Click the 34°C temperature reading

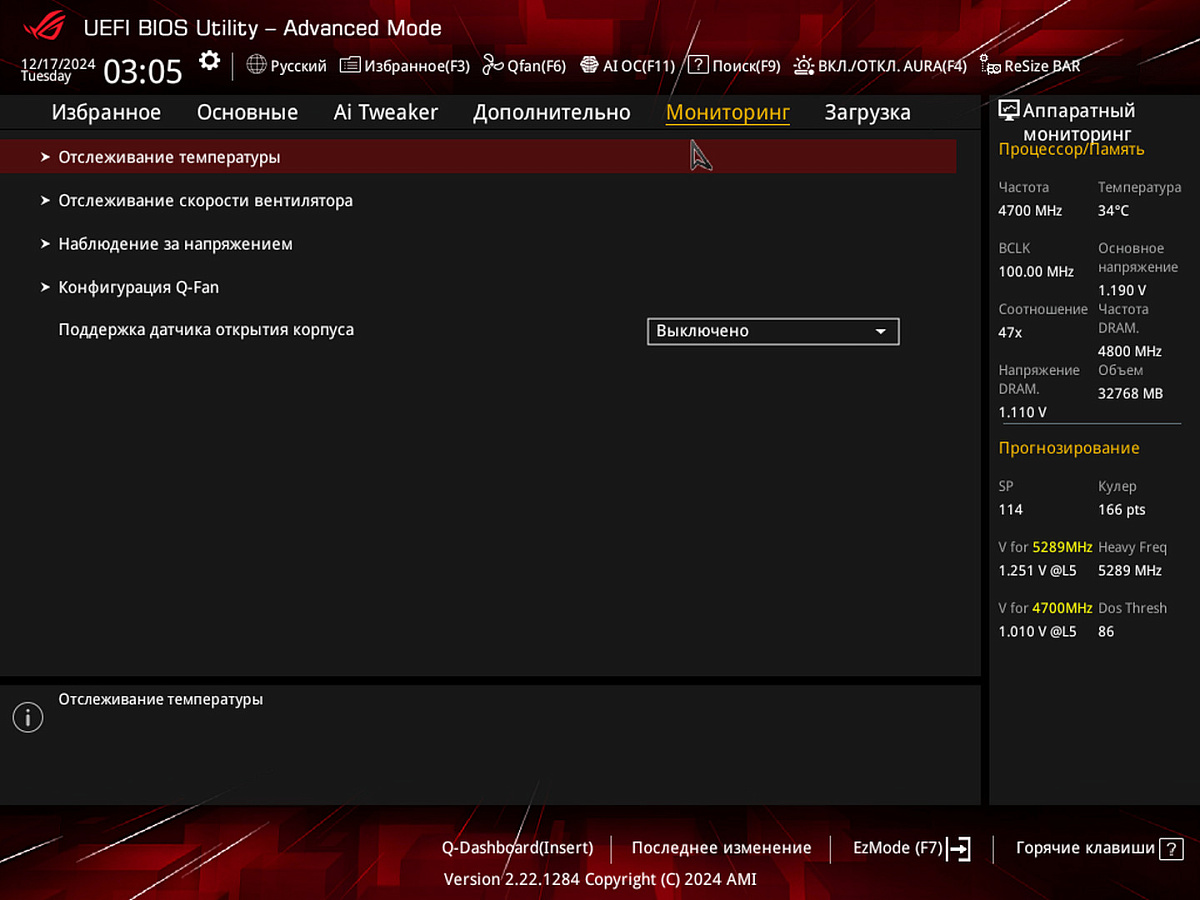[x=1113, y=211]
